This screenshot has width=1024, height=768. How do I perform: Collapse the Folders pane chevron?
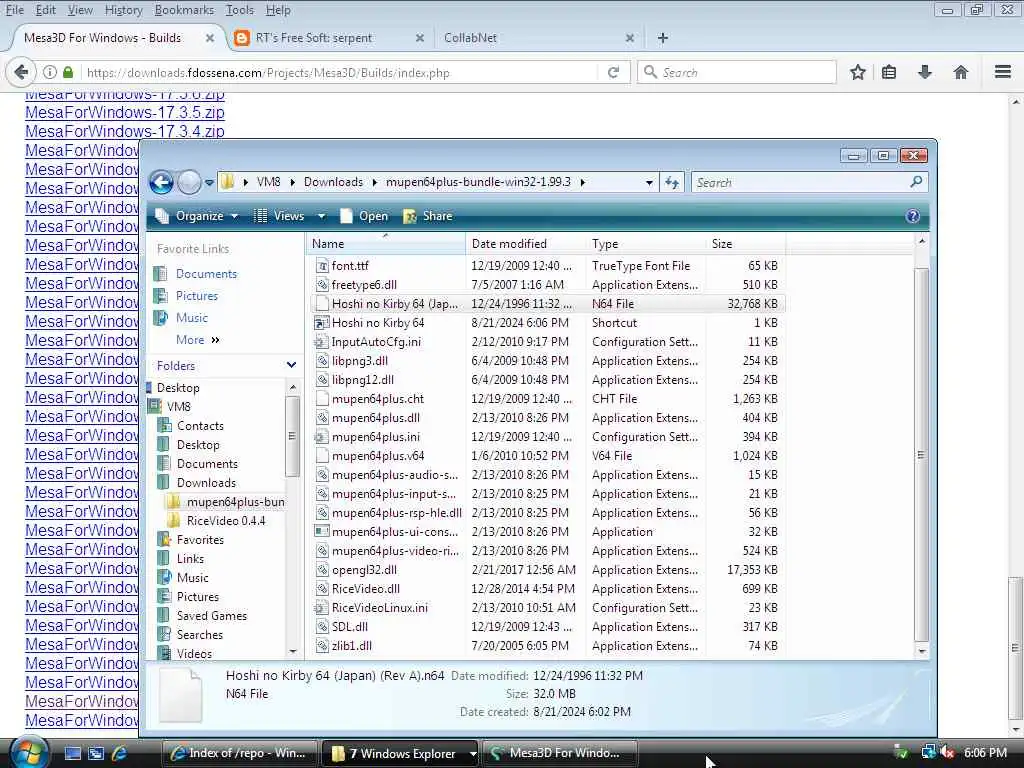(291, 365)
